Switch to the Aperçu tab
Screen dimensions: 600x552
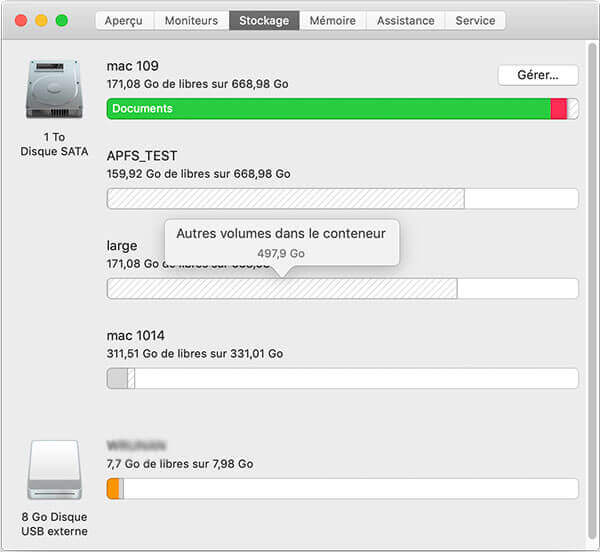(x=124, y=21)
